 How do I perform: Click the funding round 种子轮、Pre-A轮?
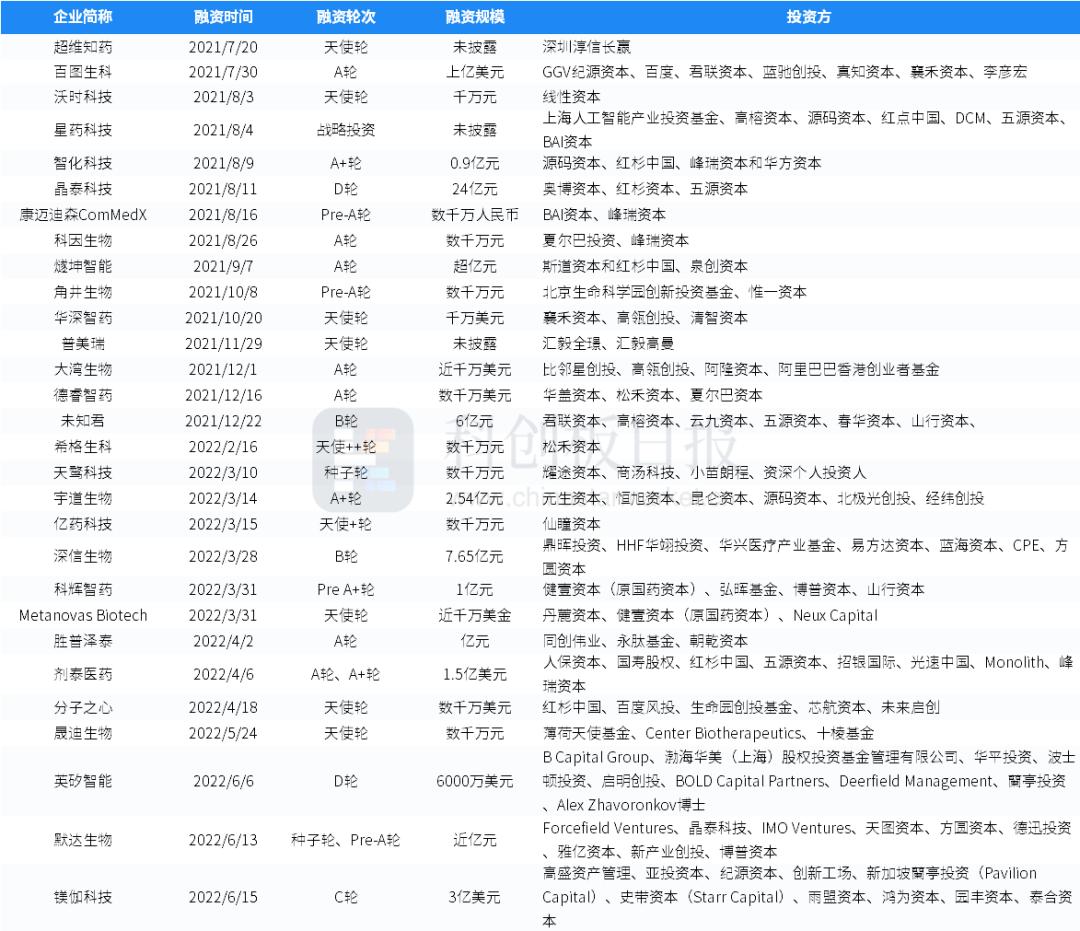346,839
